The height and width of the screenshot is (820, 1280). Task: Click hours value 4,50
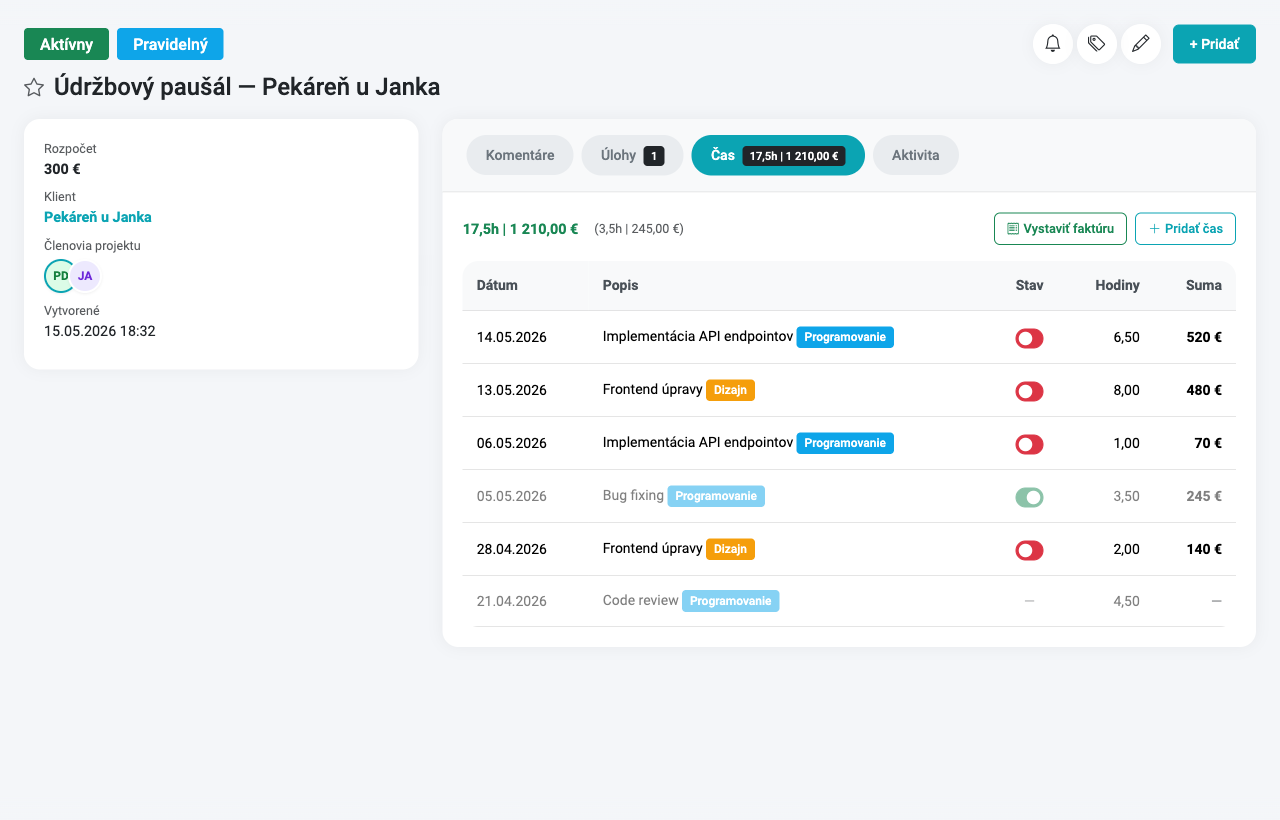(1126, 601)
